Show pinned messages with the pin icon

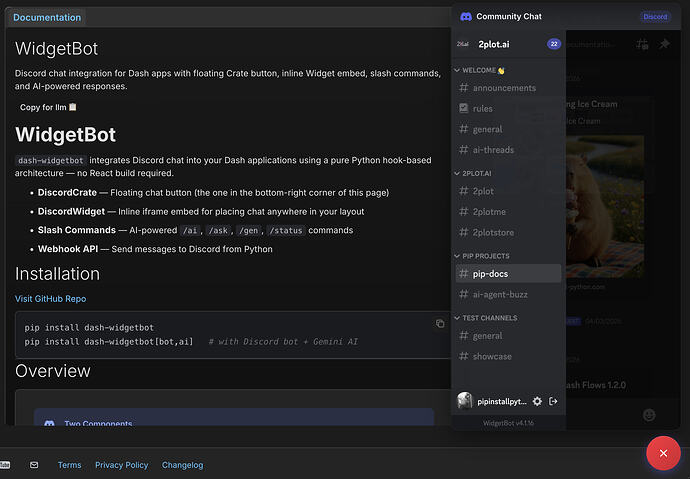click(664, 44)
